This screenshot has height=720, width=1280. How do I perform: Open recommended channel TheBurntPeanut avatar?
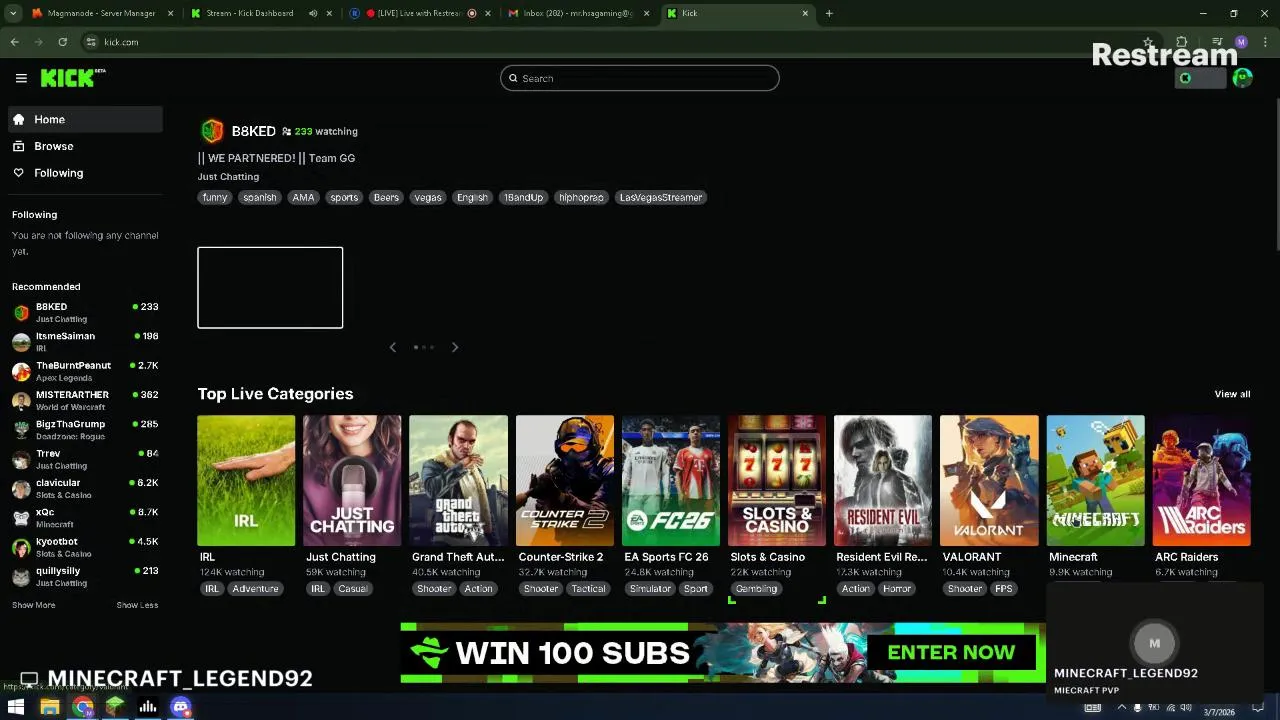click(21, 371)
